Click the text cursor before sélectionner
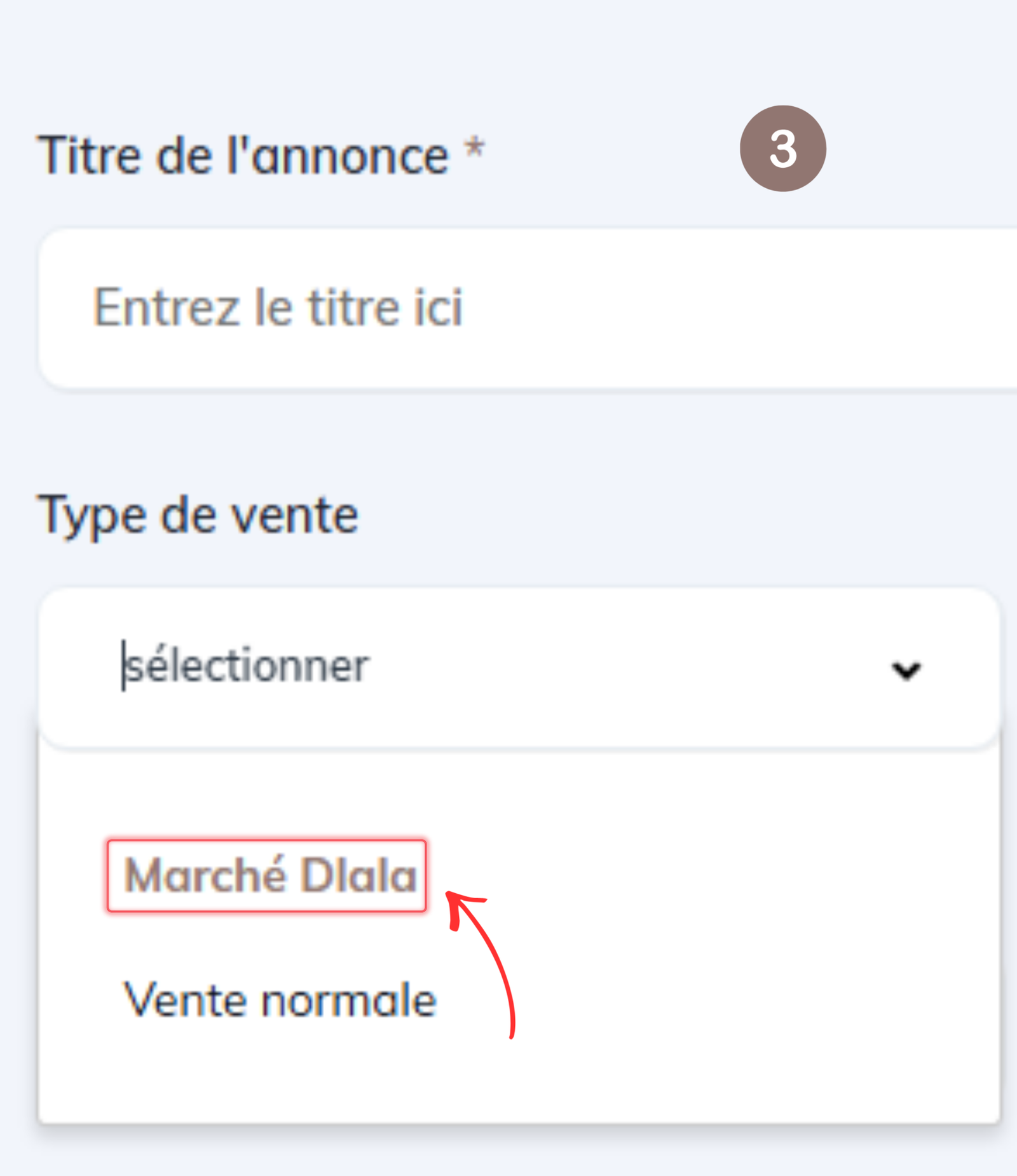The height and width of the screenshot is (1176, 1017). (123, 665)
